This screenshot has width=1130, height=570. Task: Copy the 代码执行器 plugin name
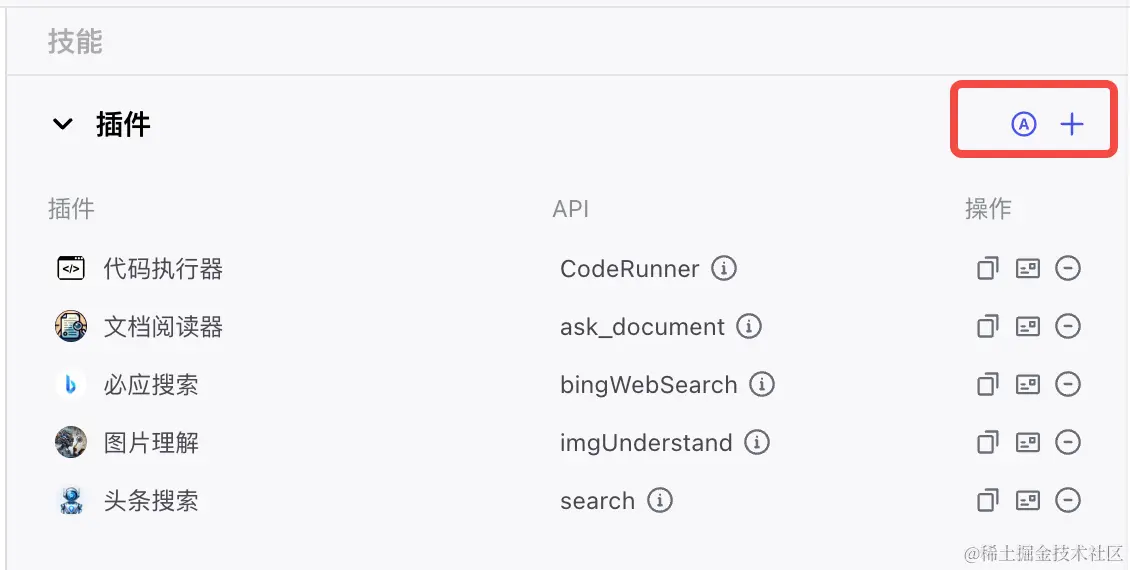(x=988, y=268)
